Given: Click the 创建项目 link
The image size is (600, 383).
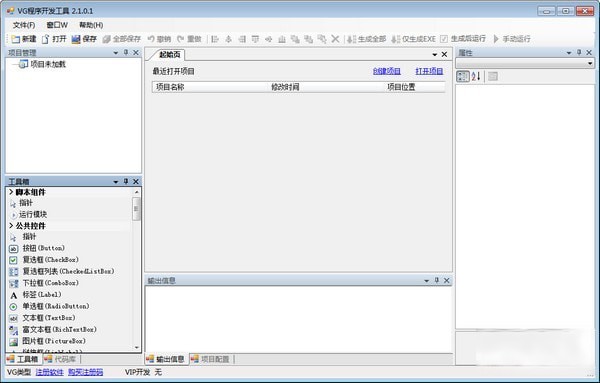Looking at the screenshot, I should coord(386,71).
